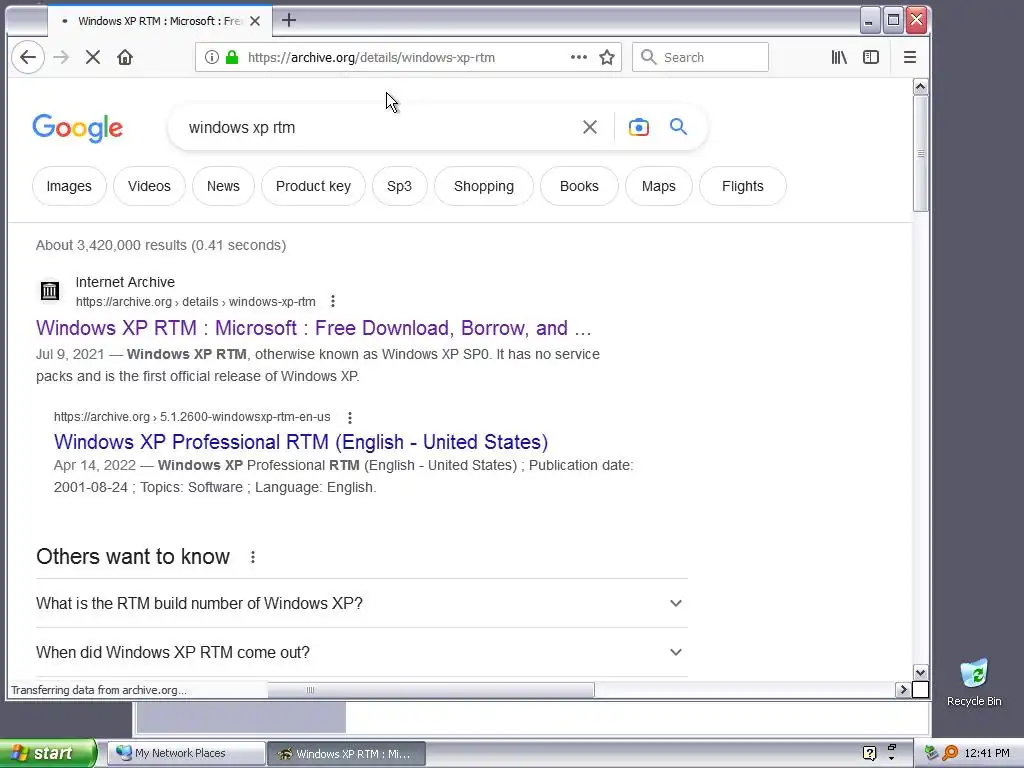1024x768 pixels.
Task: Open options dots beside the archive.org windows-xp-rtm URL
Action: coord(333,301)
